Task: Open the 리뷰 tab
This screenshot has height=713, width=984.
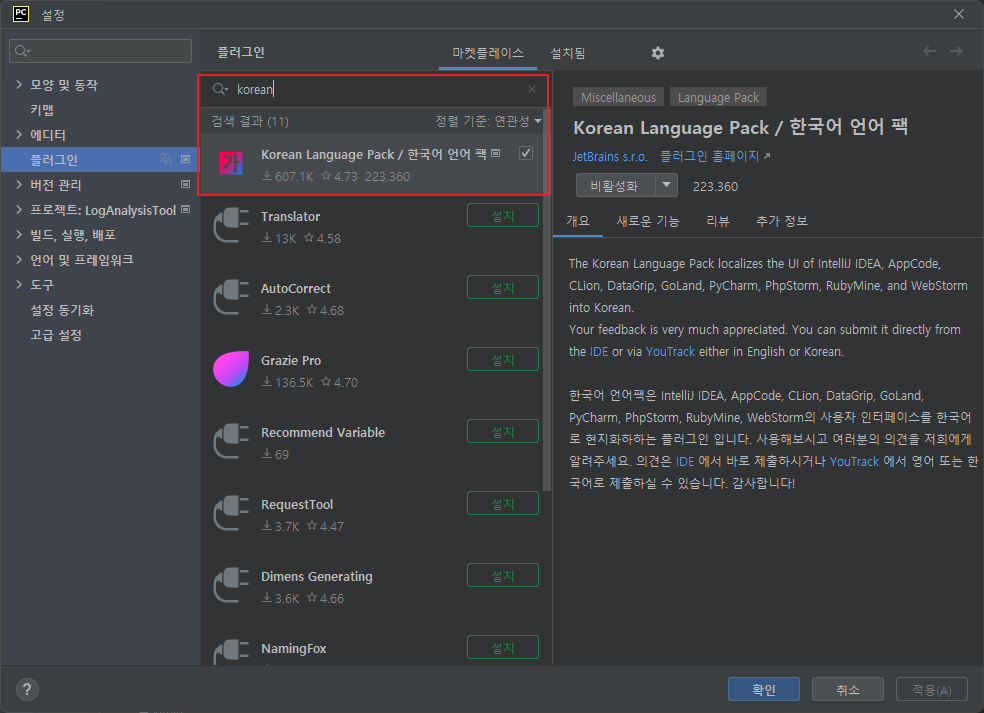Action: coord(718,221)
